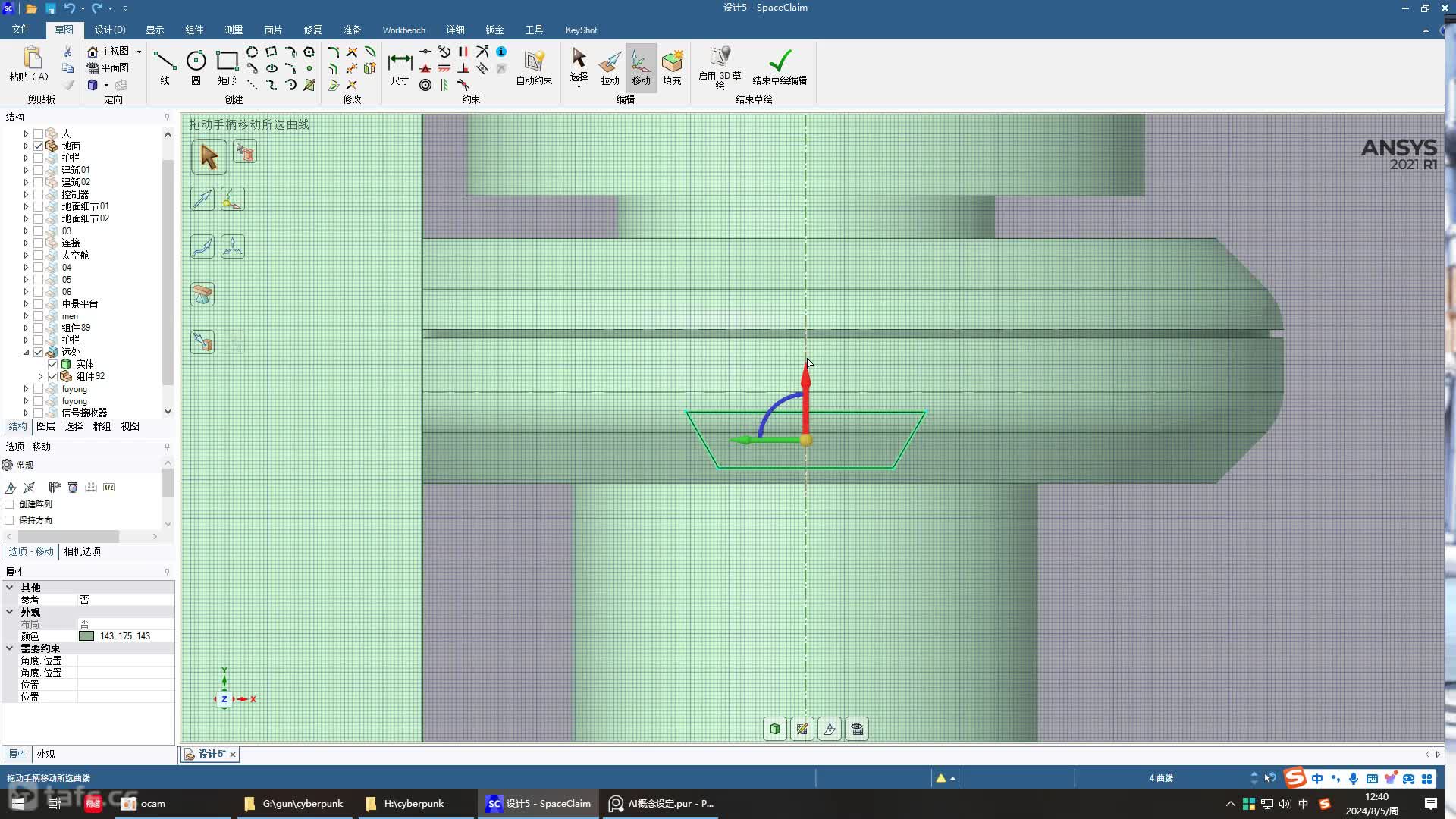Select the Circle sketch tool
1456x819 pixels.
pyautogui.click(x=196, y=67)
